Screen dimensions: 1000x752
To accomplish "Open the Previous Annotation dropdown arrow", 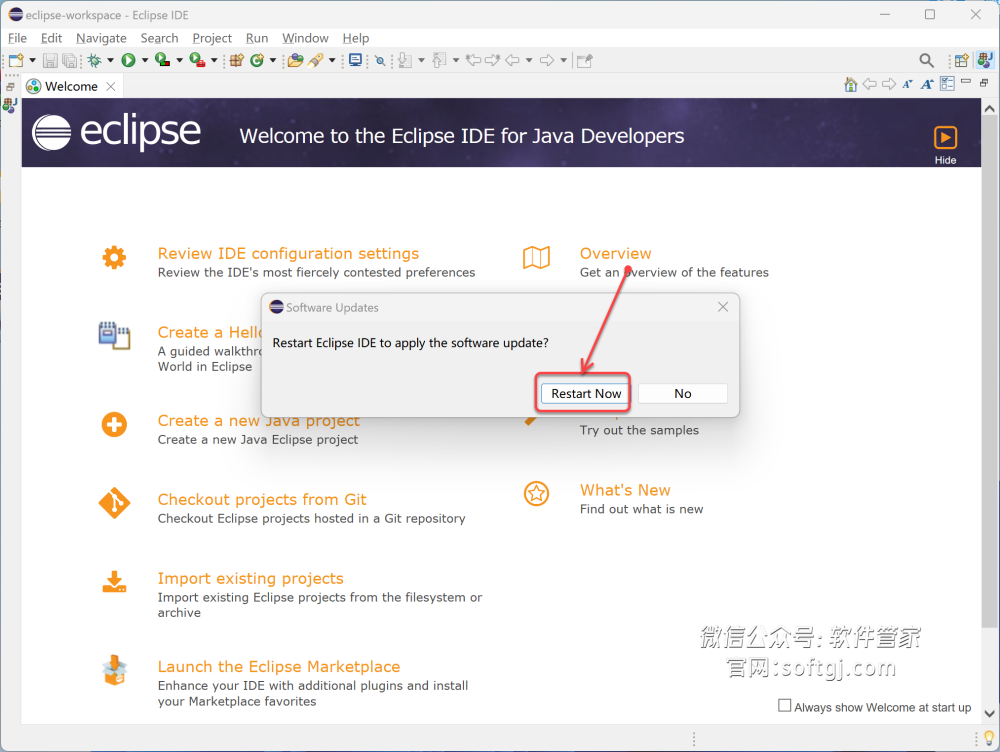I will pyautogui.click(x=455, y=61).
